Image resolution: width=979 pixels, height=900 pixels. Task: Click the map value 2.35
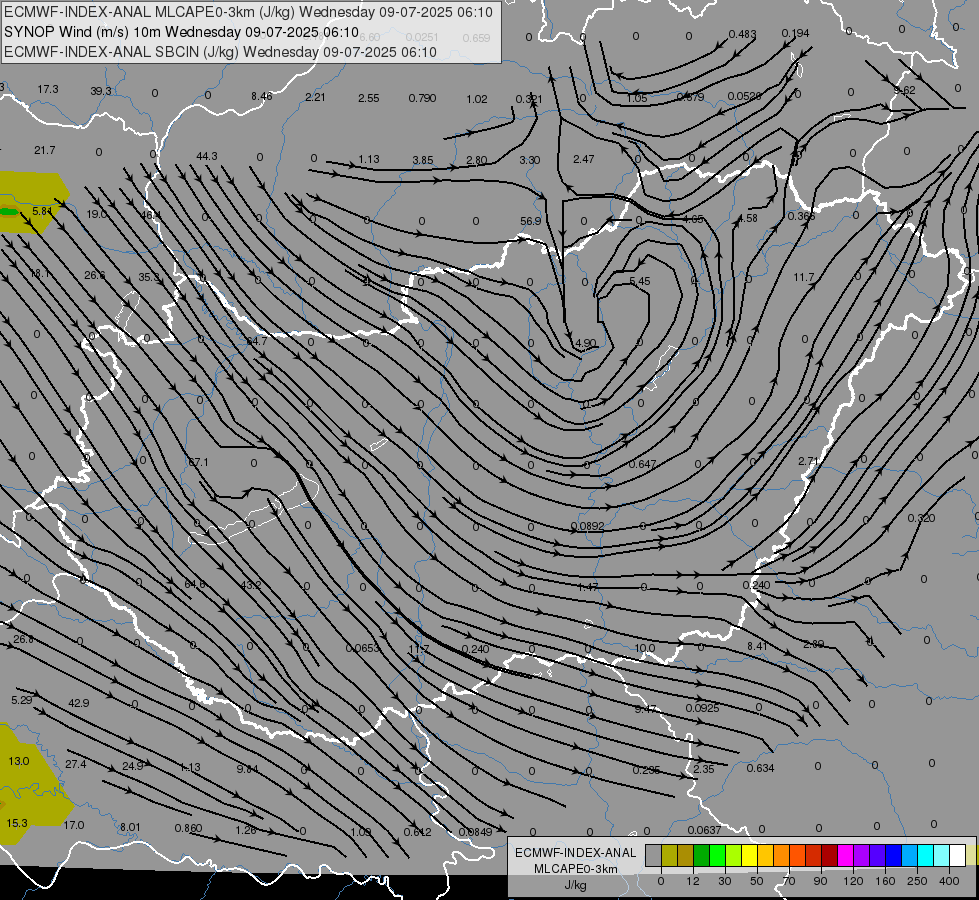[x=704, y=769]
